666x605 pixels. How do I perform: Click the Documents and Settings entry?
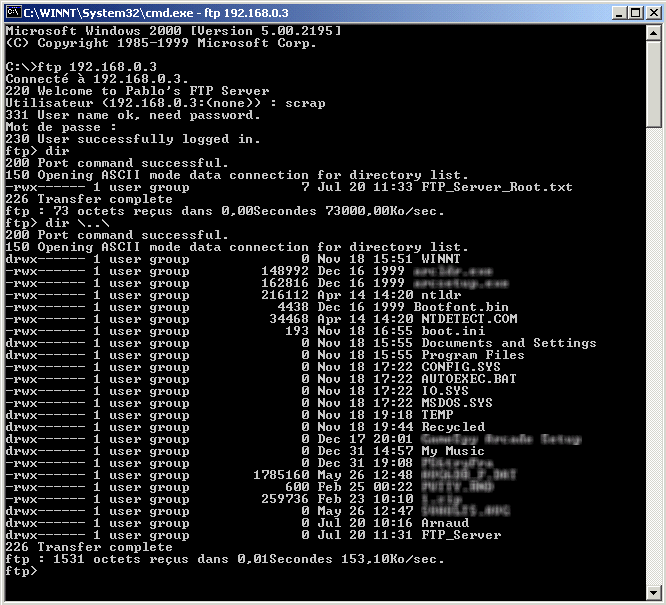pos(508,343)
